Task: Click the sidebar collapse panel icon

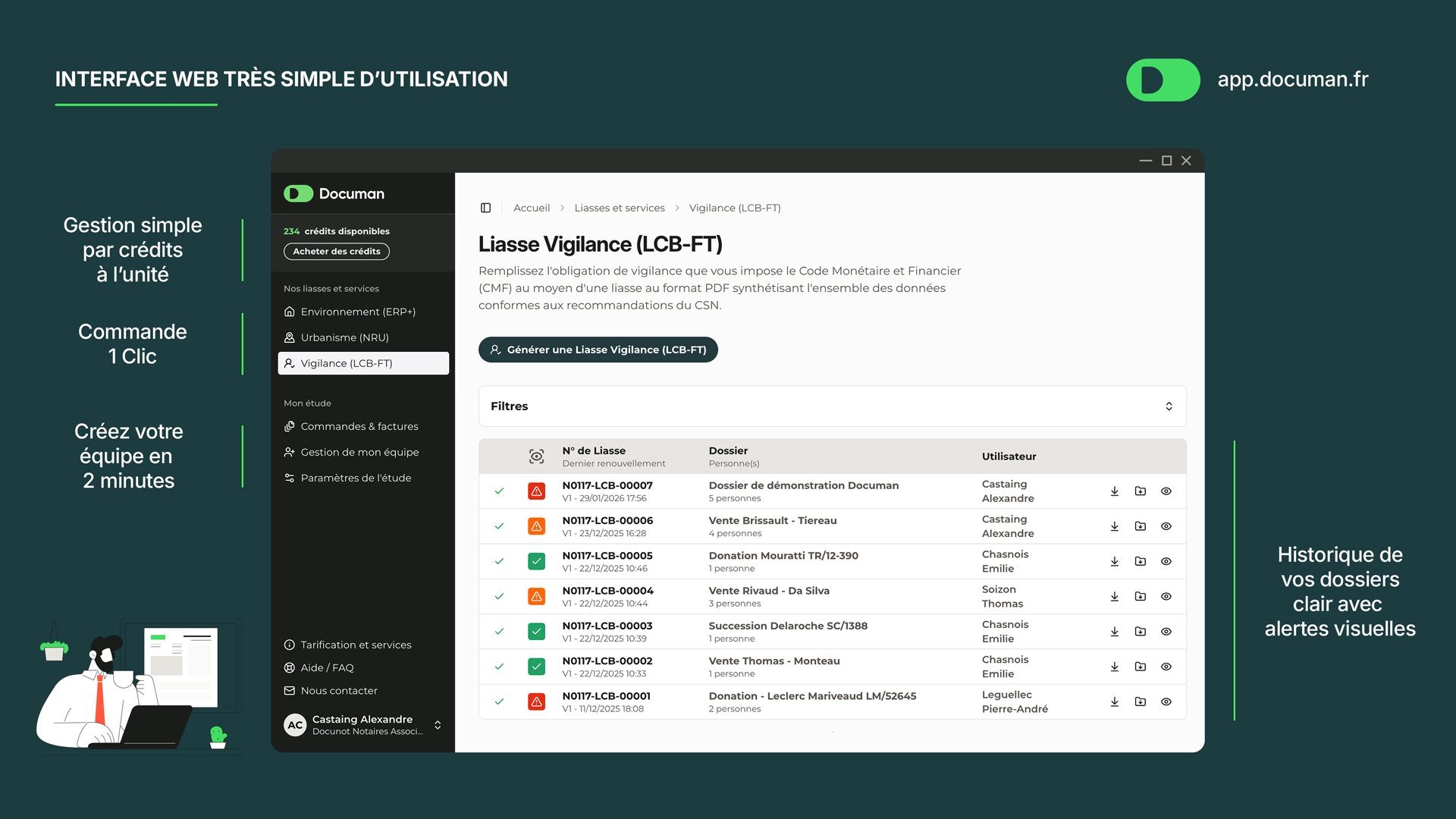Action: pos(486,208)
